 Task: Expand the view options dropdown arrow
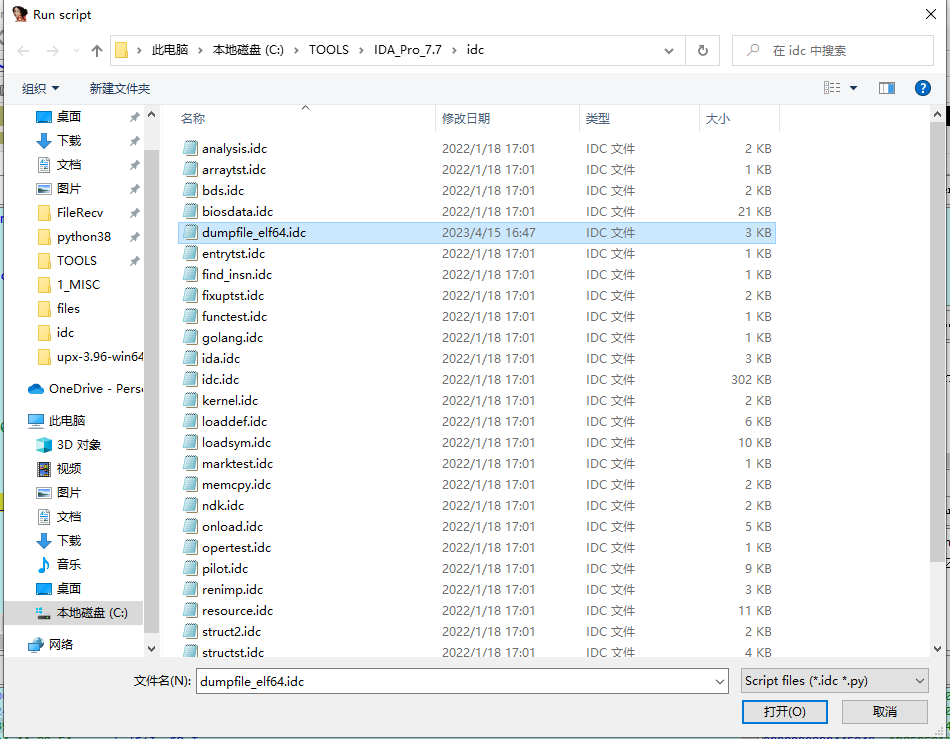click(x=853, y=88)
